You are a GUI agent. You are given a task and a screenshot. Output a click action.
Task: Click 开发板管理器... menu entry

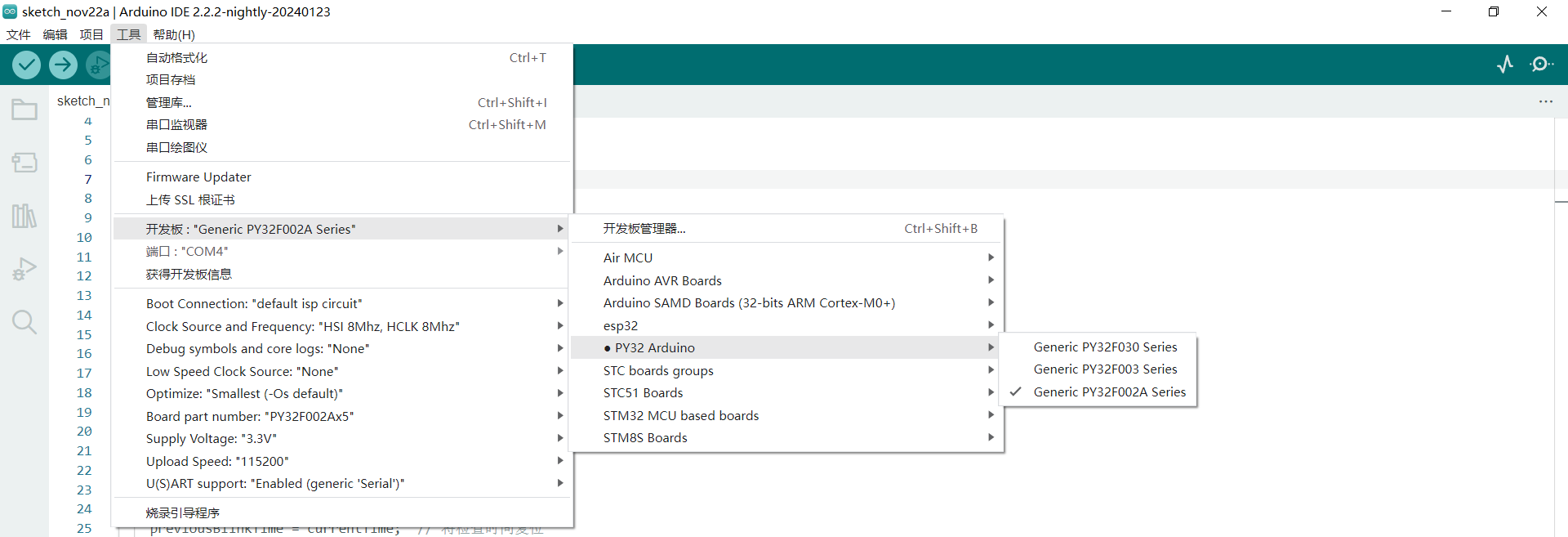[644, 229]
